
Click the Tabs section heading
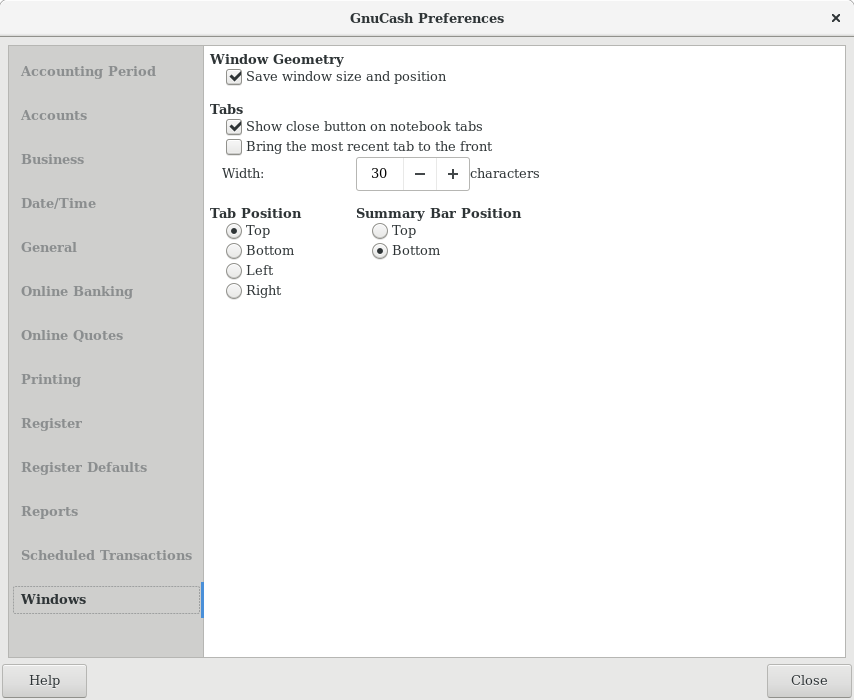[x=227, y=109]
